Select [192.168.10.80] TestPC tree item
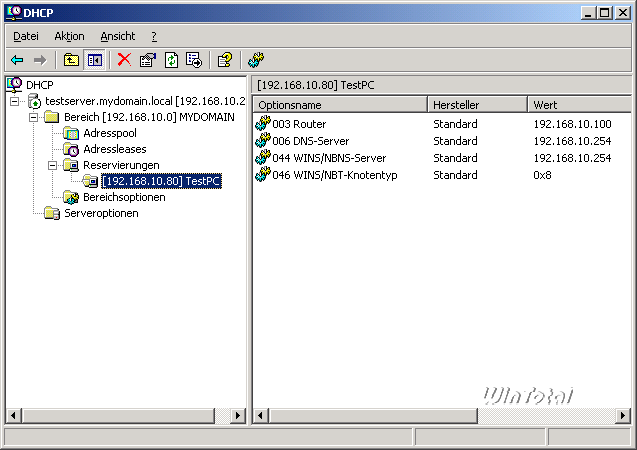 (161, 181)
